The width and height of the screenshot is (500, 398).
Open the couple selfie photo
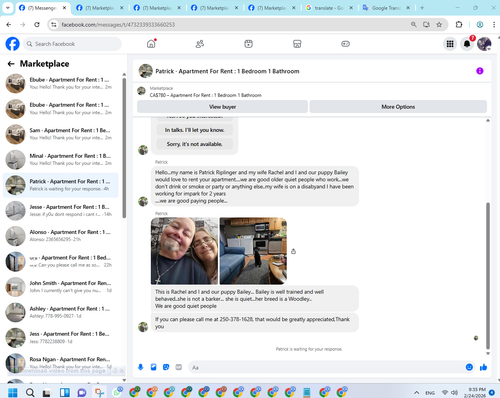pyautogui.click(x=184, y=251)
